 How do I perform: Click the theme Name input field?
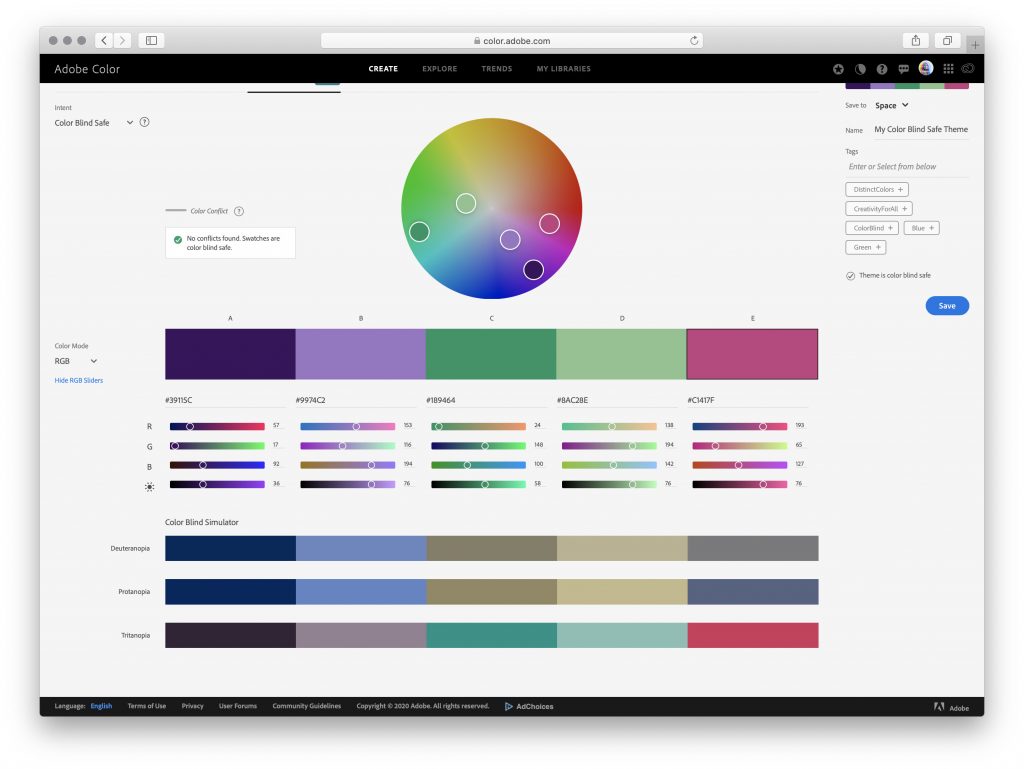(921, 130)
